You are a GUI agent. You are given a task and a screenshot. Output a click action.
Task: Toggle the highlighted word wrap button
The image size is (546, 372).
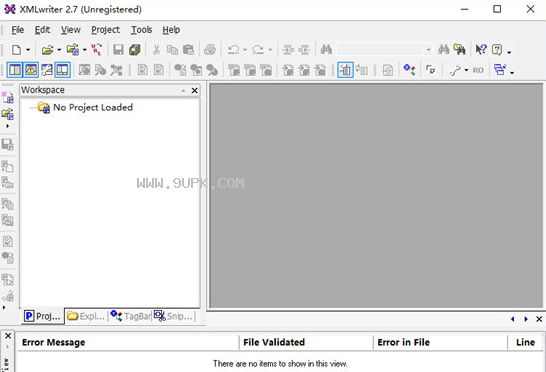345,70
